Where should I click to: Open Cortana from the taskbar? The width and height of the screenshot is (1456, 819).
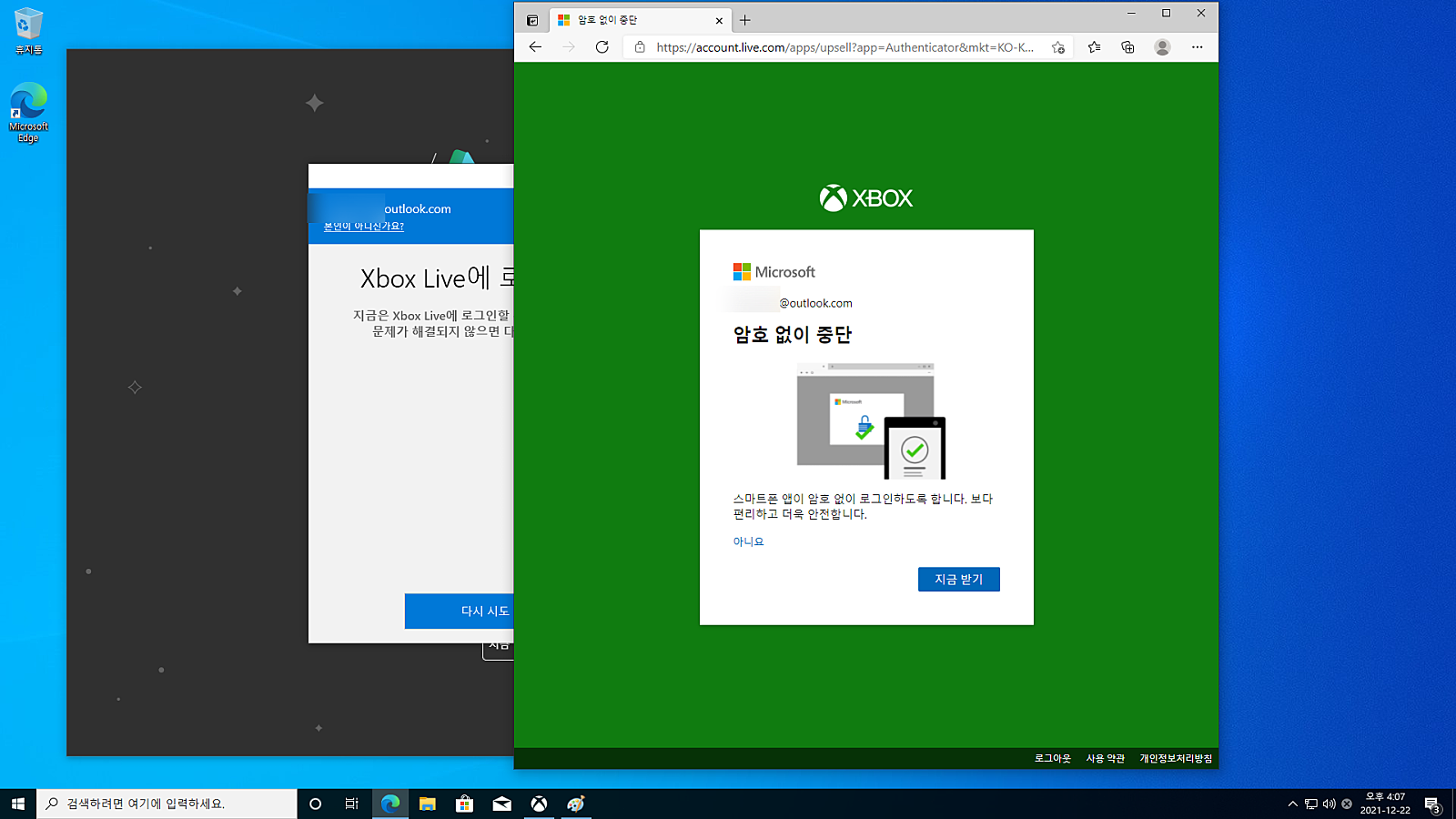click(315, 804)
